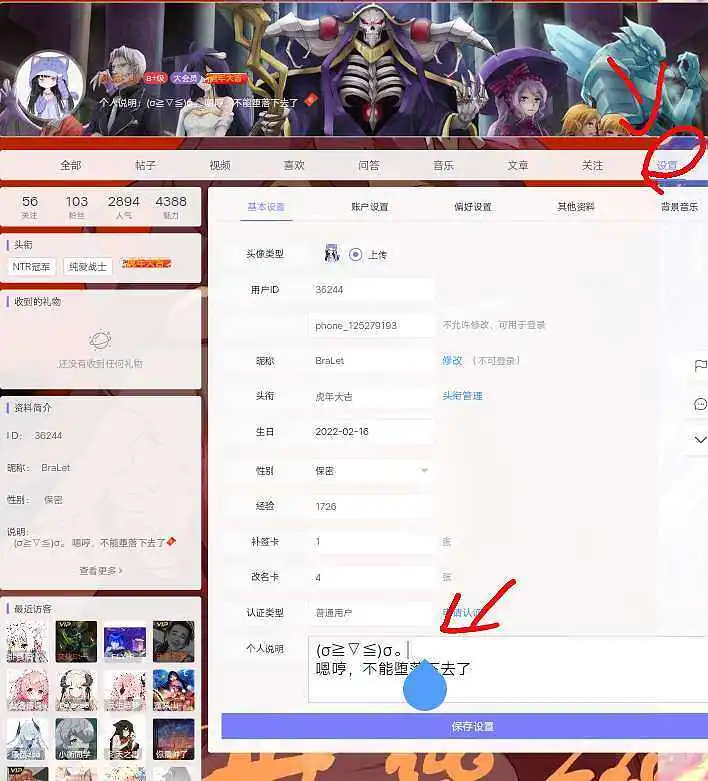Click the orange 虎年大吉 title tag in 头衔 panel
This screenshot has width=708, height=781.
(146, 263)
